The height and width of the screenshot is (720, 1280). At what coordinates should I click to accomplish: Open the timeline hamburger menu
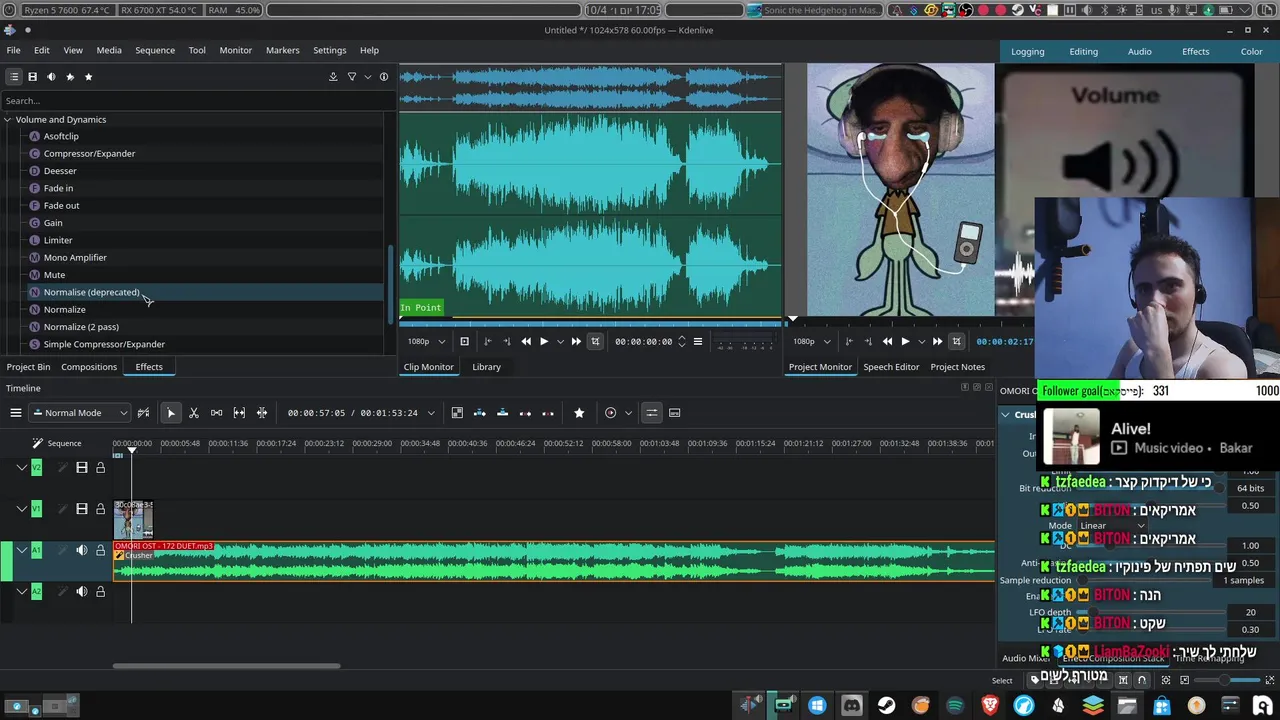pyautogui.click(x=16, y=413)
